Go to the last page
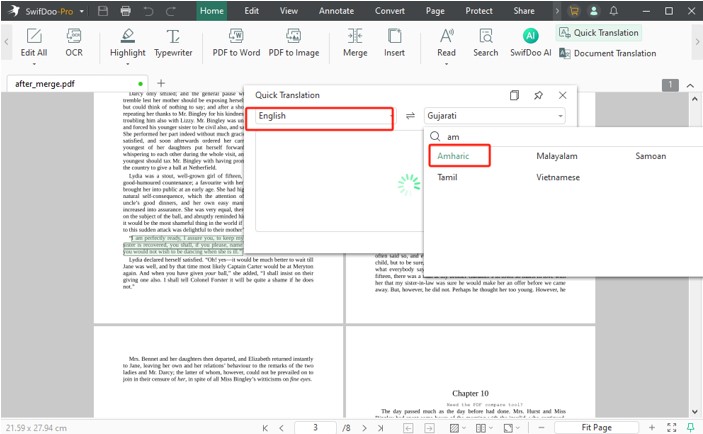 click(380, 428)
